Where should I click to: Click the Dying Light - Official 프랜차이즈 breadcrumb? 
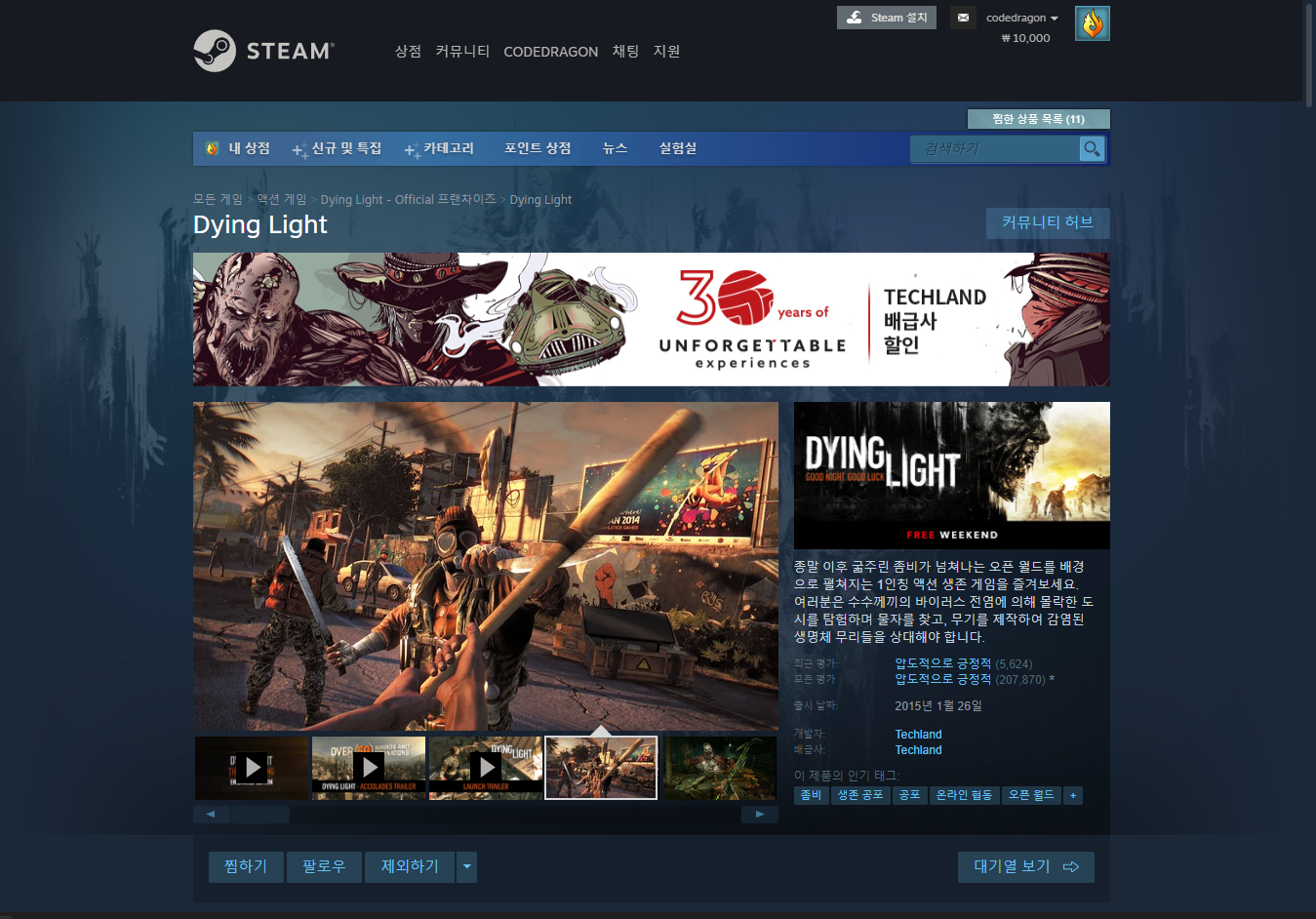click(x=408, y=199)
